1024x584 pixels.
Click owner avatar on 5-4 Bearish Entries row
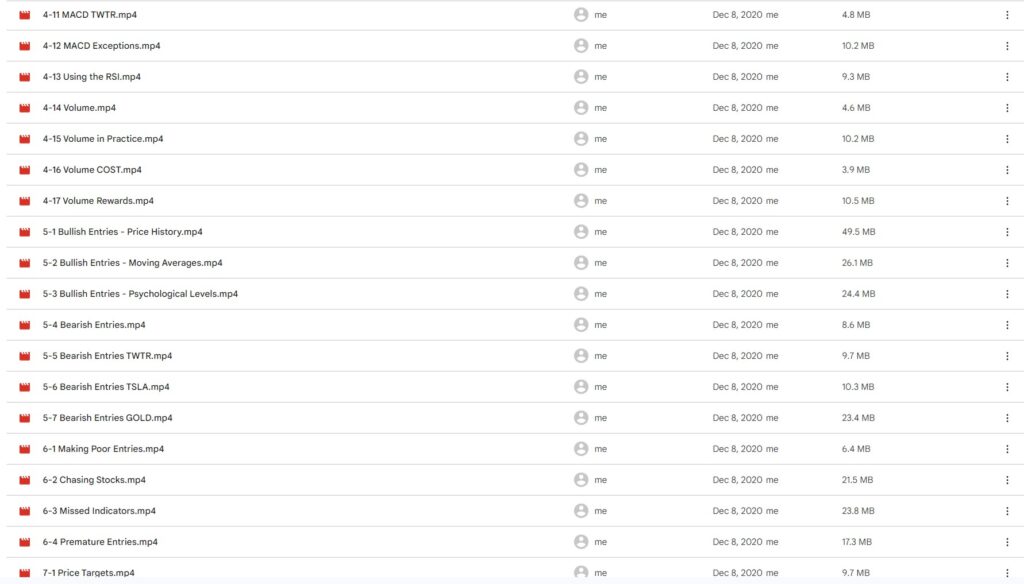pos(581,325)
